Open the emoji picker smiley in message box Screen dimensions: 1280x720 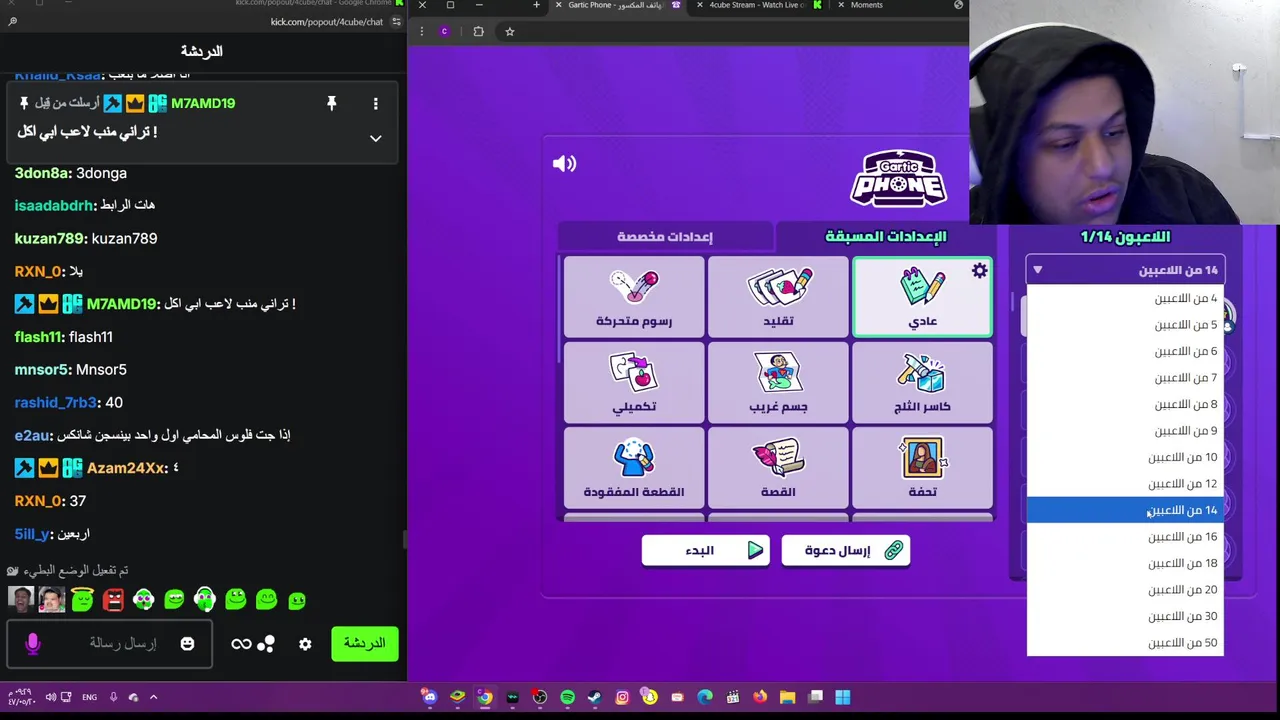[187, 644]
